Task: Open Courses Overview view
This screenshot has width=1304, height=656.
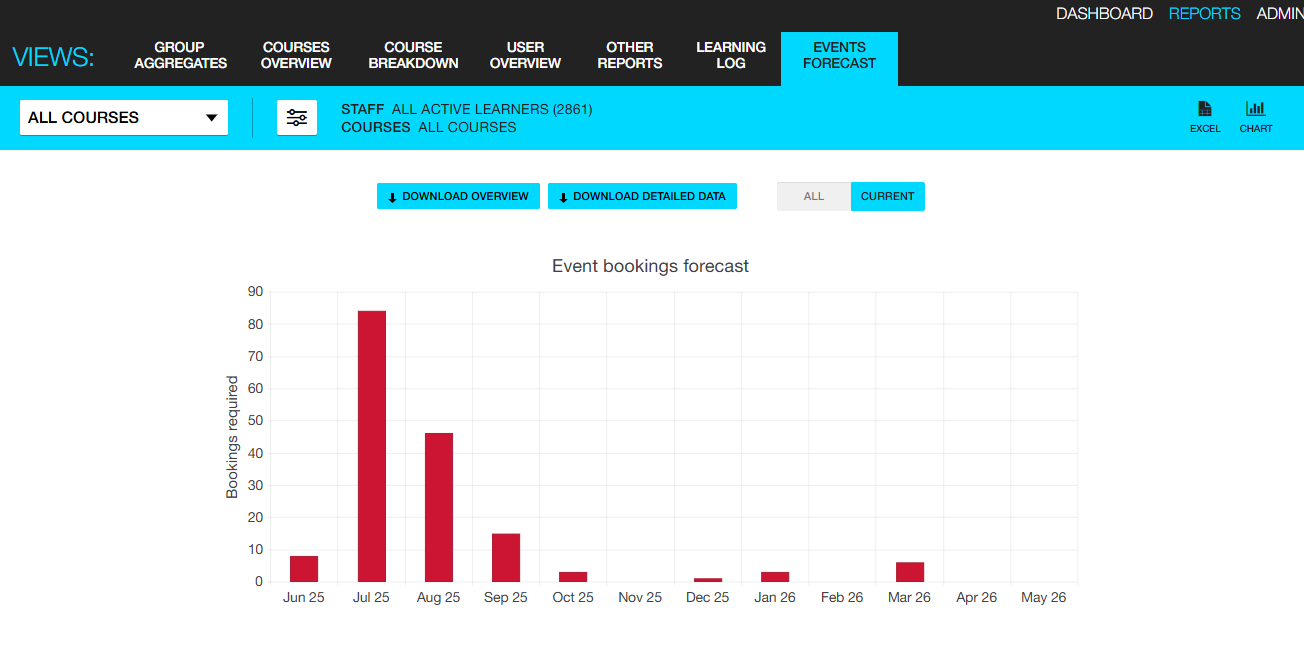Action: coord(296,55)
